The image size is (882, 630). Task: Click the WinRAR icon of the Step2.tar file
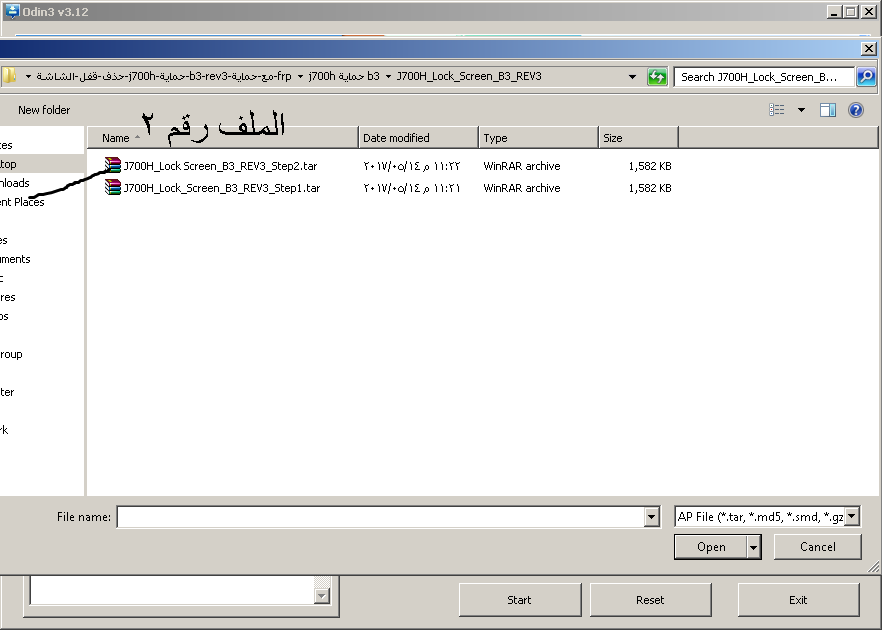click(113, 165)
